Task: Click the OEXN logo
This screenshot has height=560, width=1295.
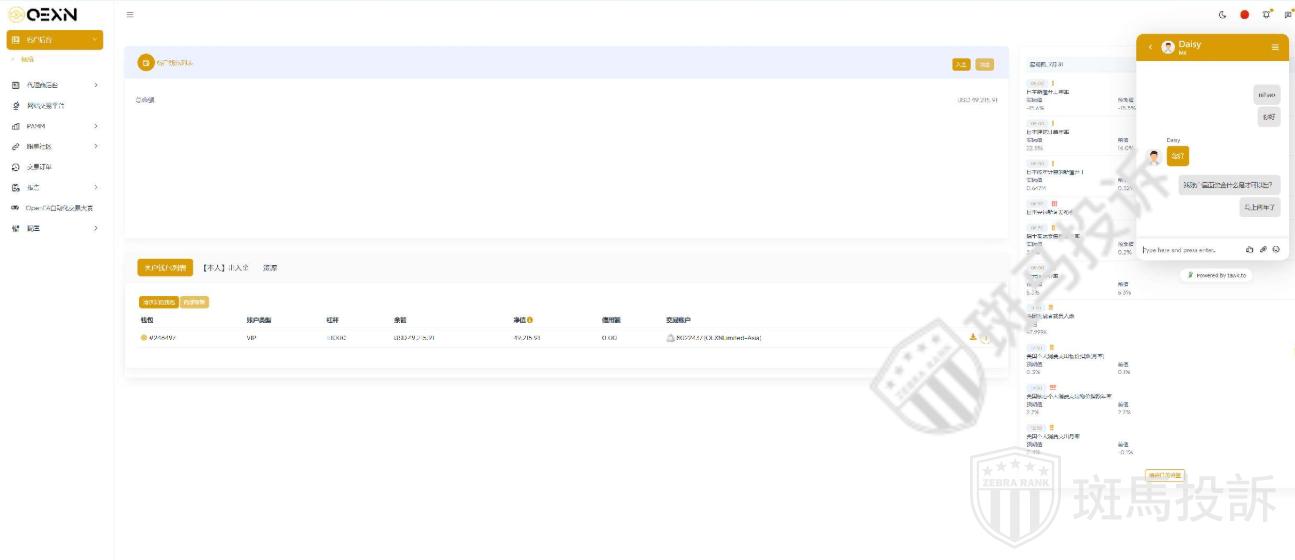Action: coord(43,14)
